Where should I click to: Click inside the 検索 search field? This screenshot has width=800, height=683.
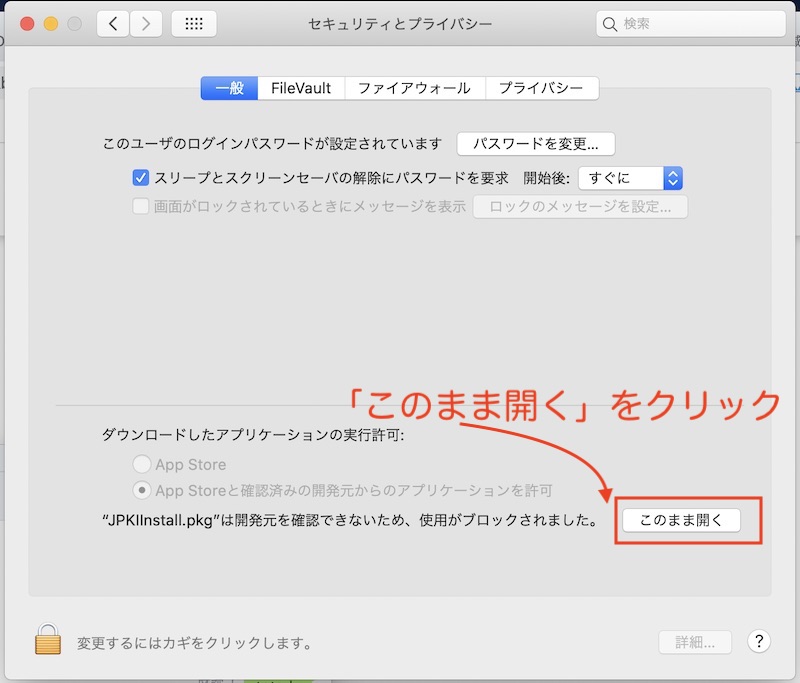(x=691, y=24)
